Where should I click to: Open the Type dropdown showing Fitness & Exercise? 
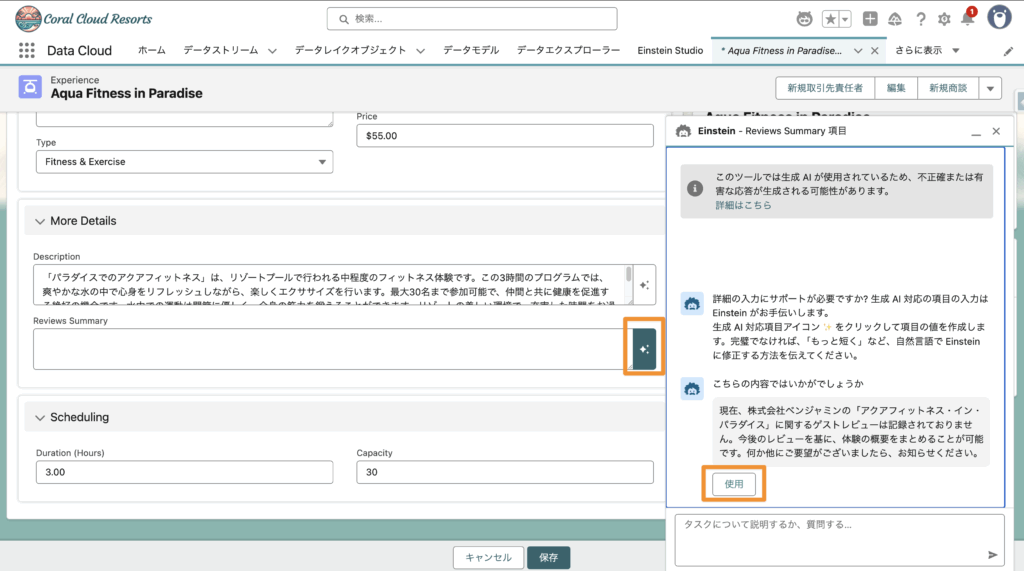pos(184,162)
